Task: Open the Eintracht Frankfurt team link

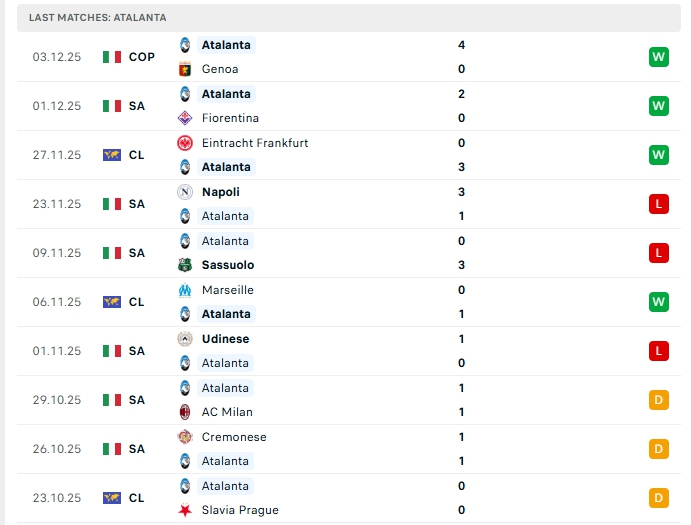Action: pyautogui.click(x=255, y=143)
